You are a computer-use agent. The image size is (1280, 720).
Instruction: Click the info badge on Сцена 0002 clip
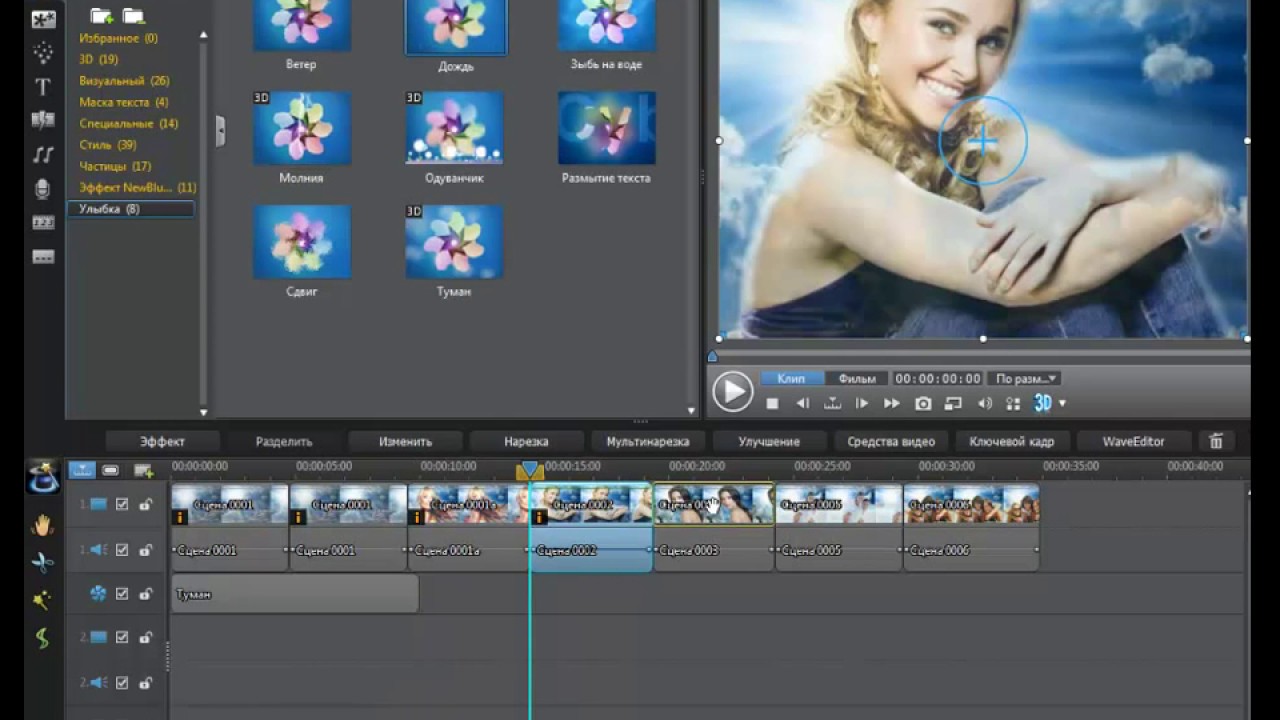point(540,517)
